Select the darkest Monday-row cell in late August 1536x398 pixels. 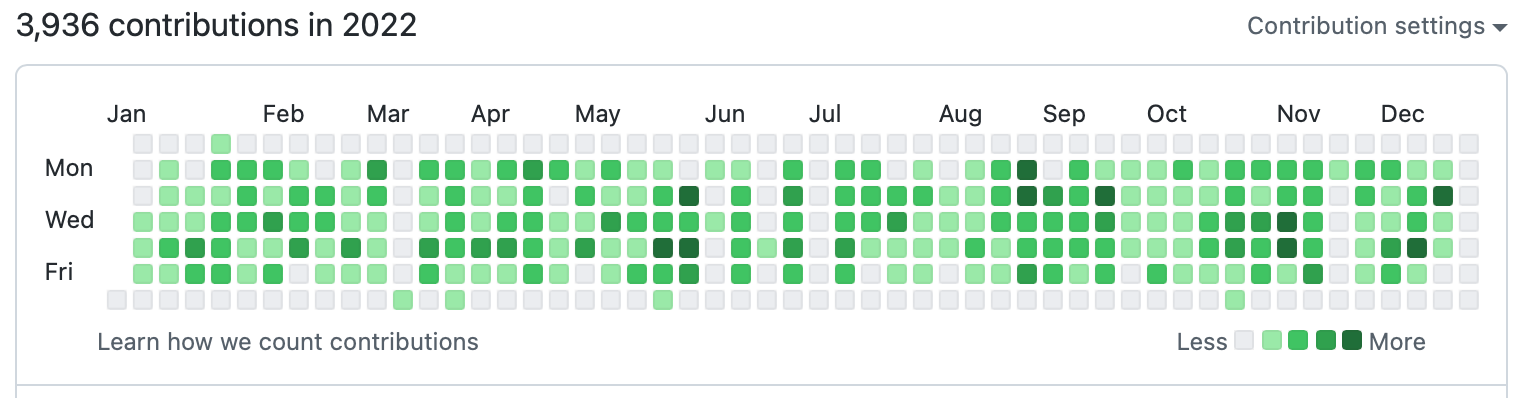[1027, 170]
